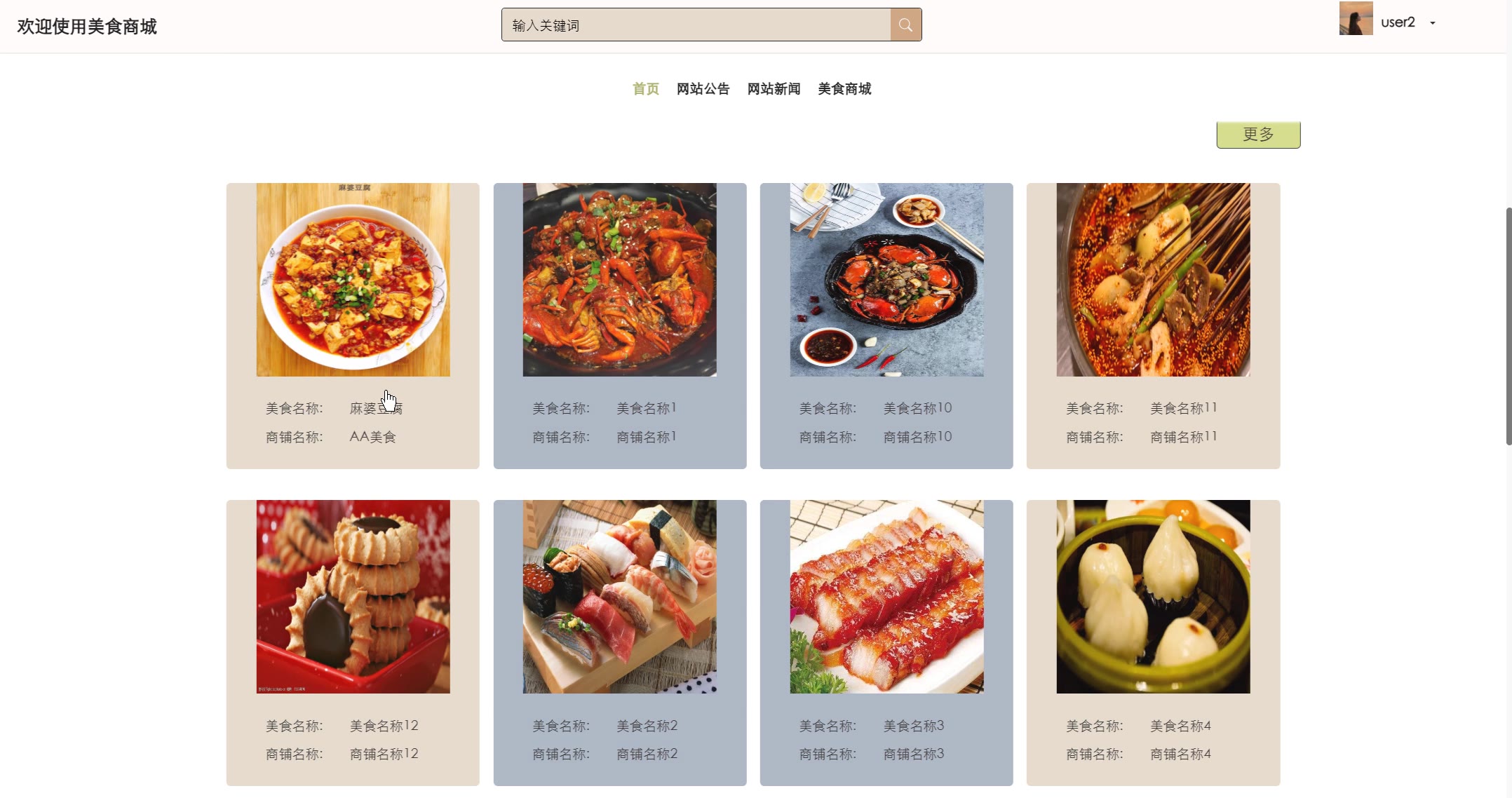Open the spicy skewers 美食名称11 photo

[1153, 280]
